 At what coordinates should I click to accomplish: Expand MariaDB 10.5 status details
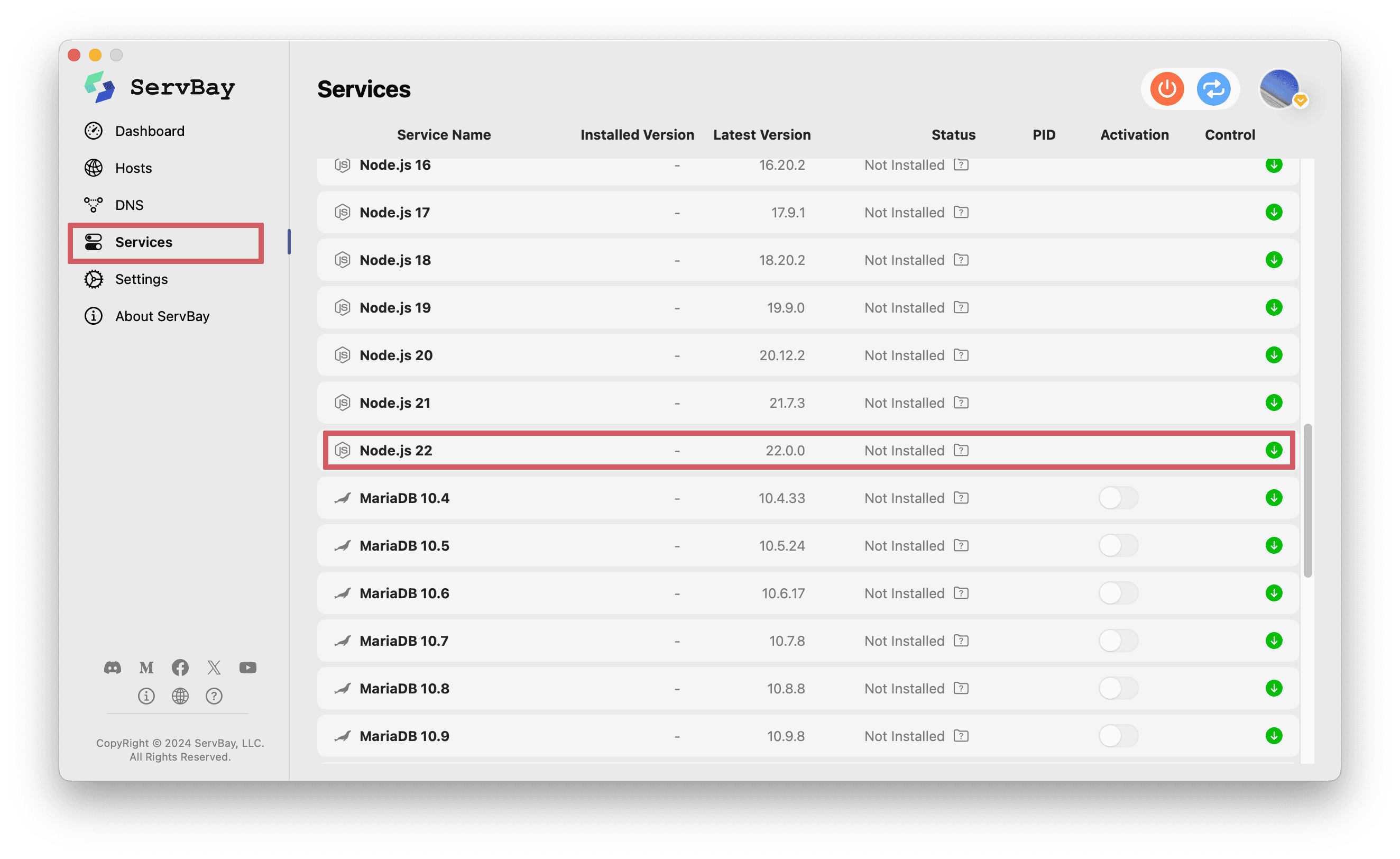click(959, 545)
